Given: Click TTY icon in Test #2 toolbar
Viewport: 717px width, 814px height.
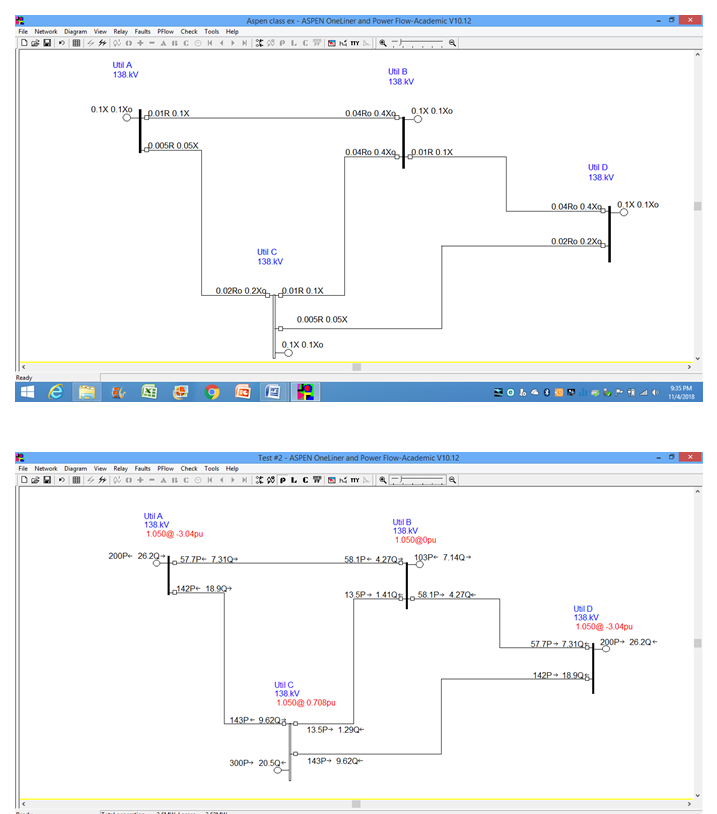Looking at the screenshot, I should point(355,480).
